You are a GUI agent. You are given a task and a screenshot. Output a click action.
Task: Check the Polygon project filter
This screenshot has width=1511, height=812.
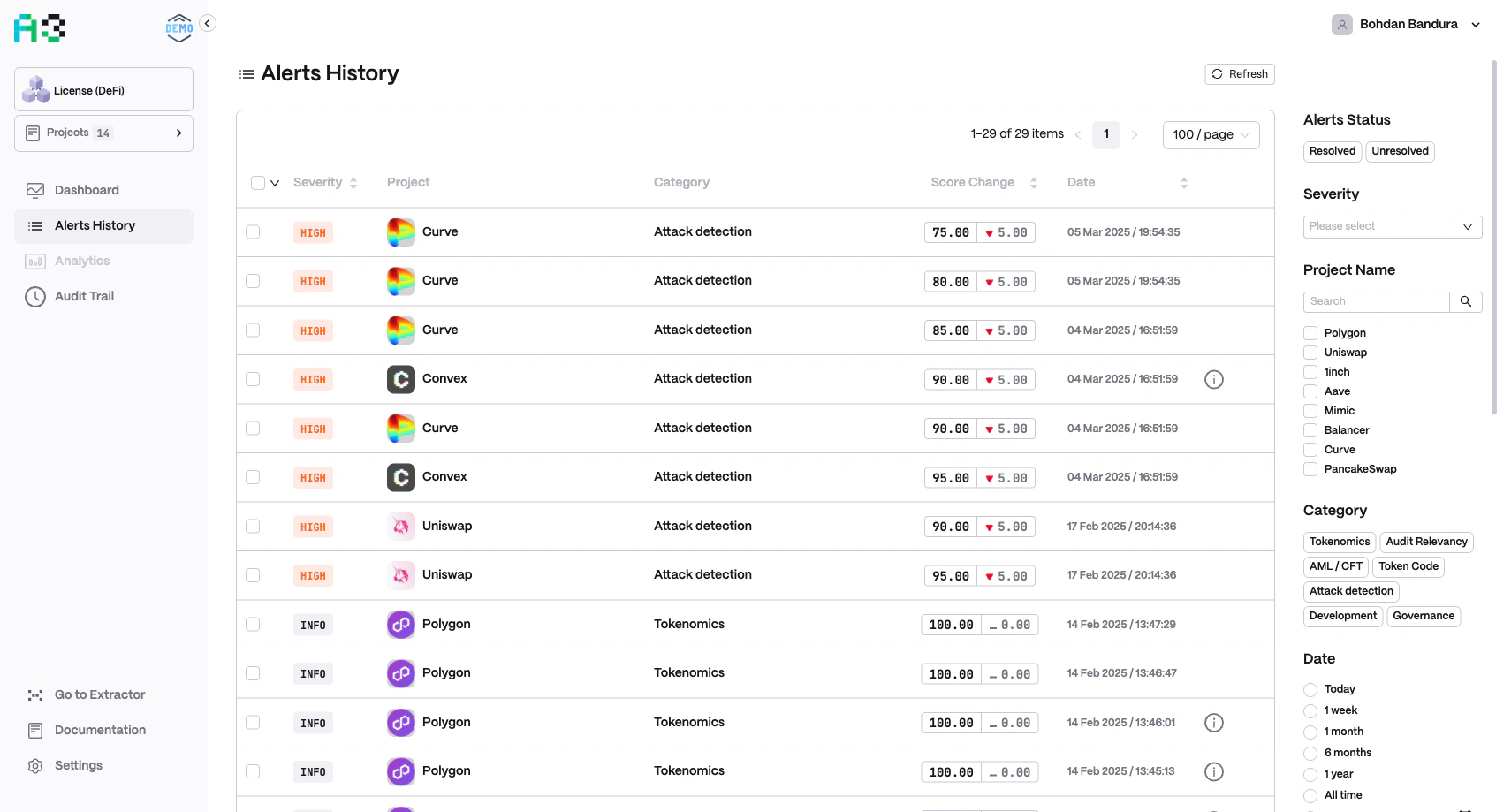coord(1310,333)
